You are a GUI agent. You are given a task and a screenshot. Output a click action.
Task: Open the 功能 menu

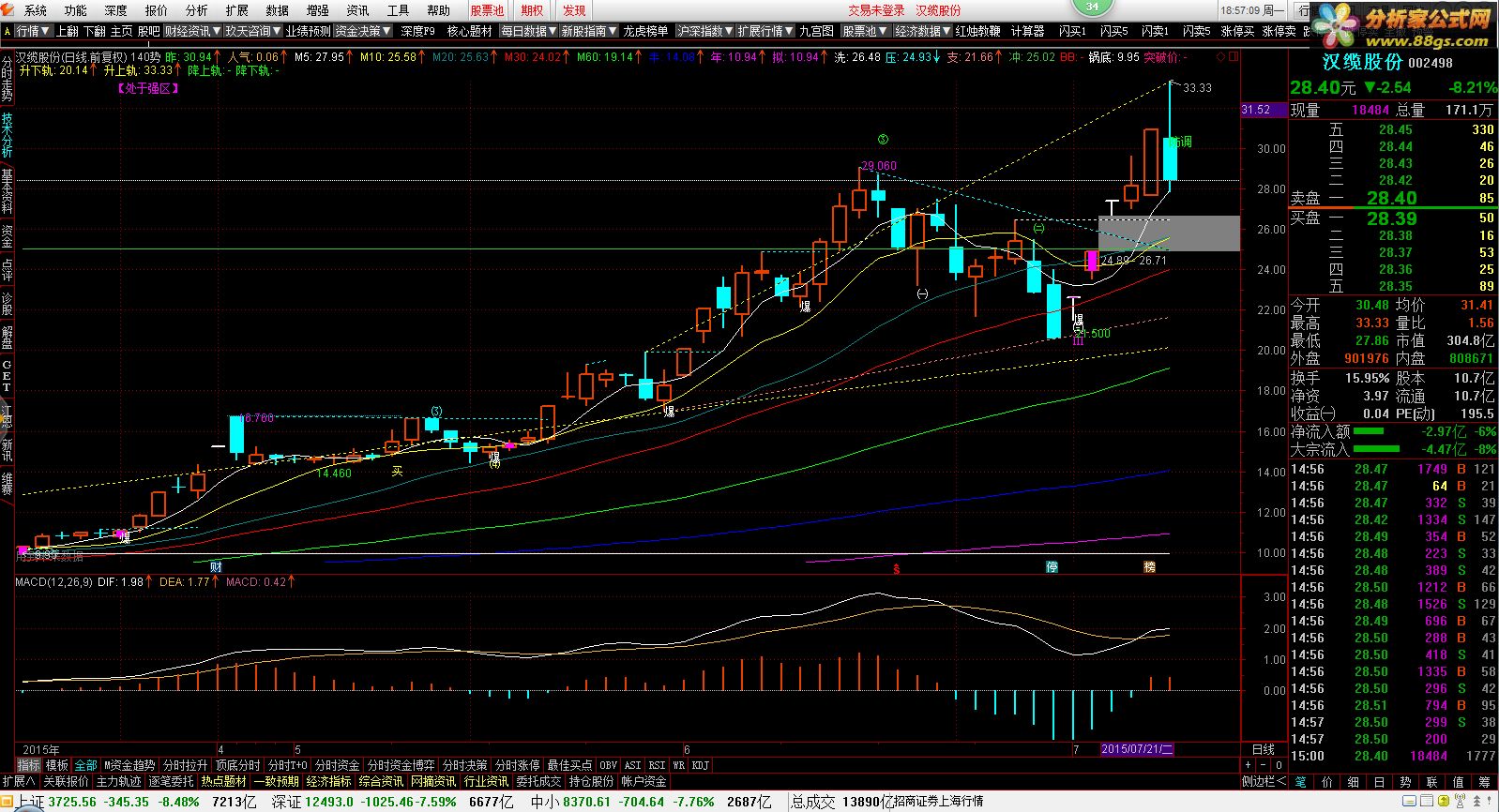pos(75,10)
